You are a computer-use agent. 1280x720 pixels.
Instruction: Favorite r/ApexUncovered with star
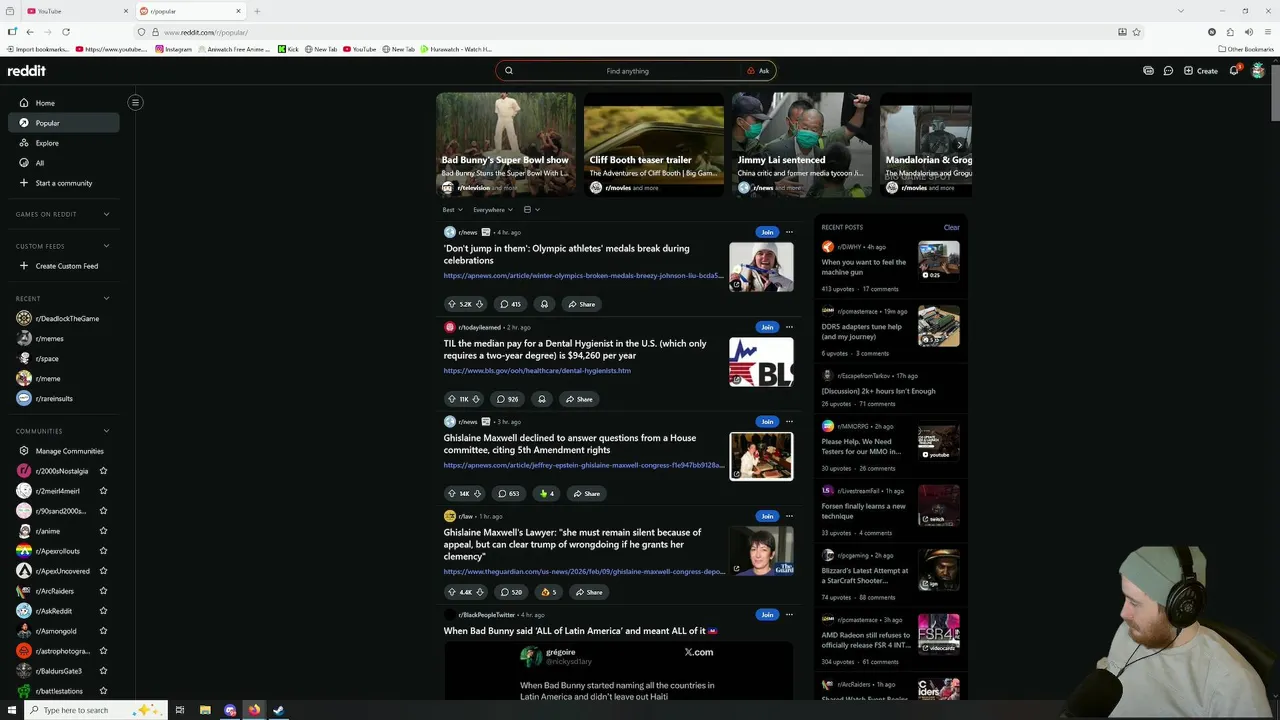tap(103, 571)
